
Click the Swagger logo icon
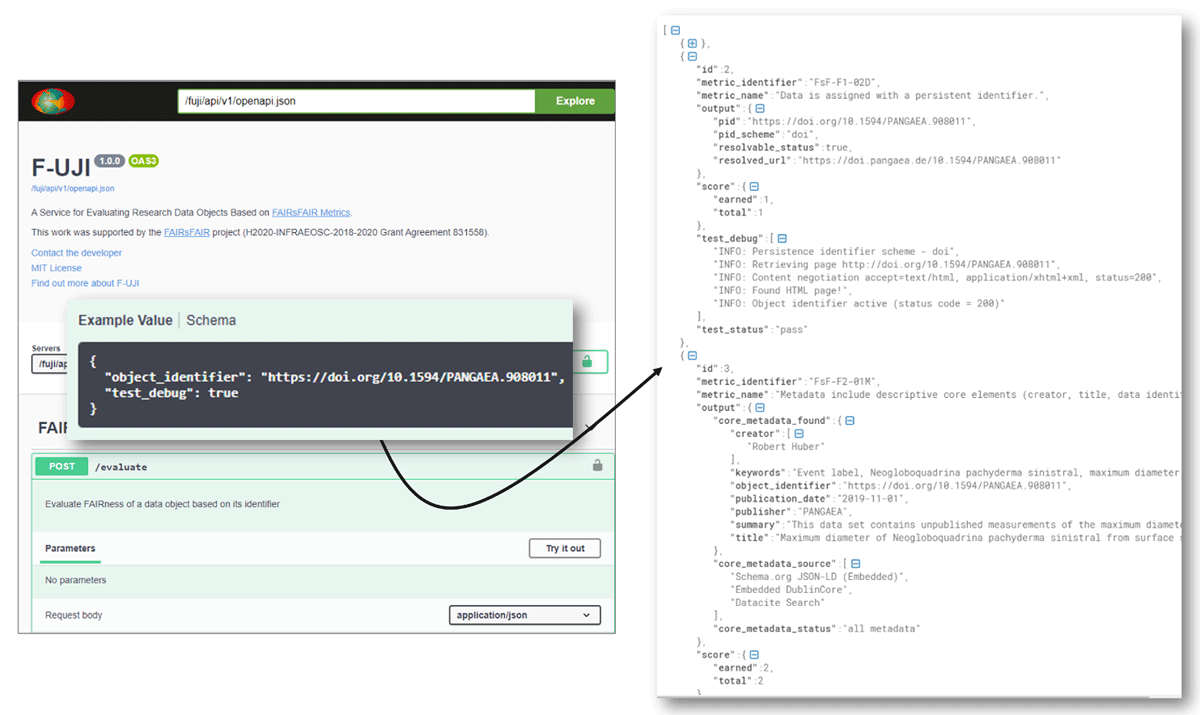click(53, 101)
